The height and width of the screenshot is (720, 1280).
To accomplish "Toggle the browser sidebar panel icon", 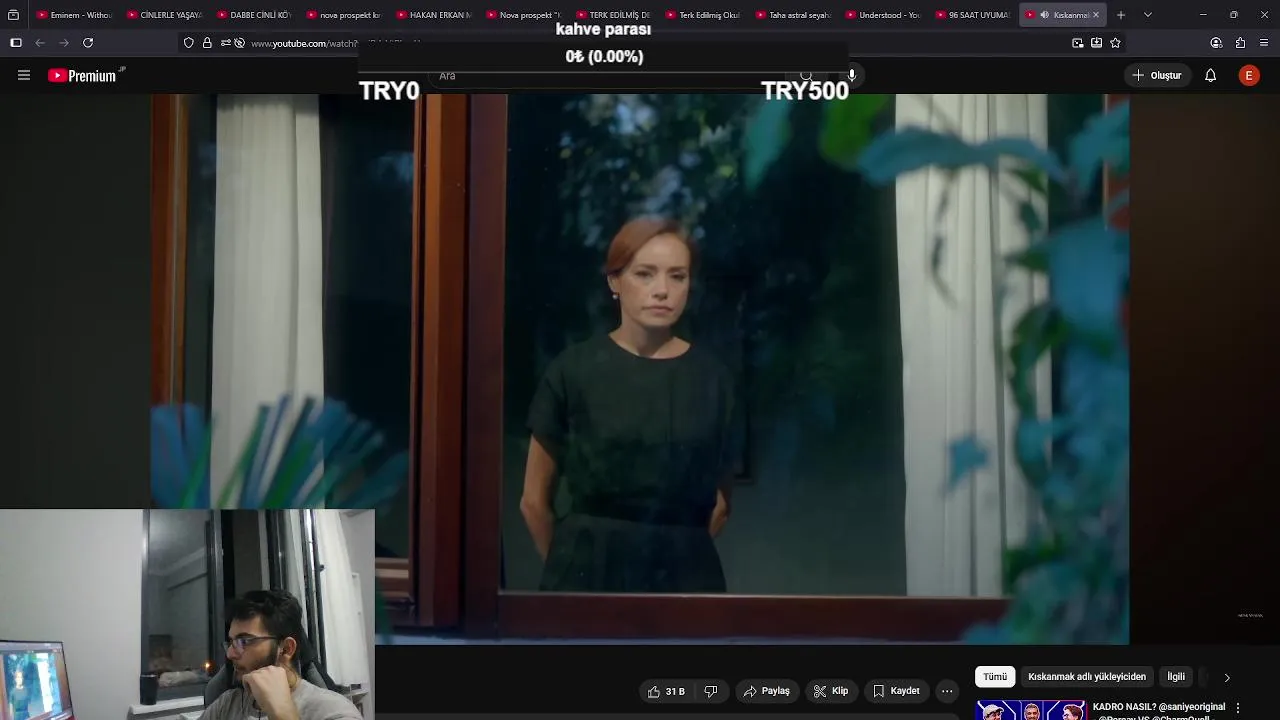I will coord(15,43).
